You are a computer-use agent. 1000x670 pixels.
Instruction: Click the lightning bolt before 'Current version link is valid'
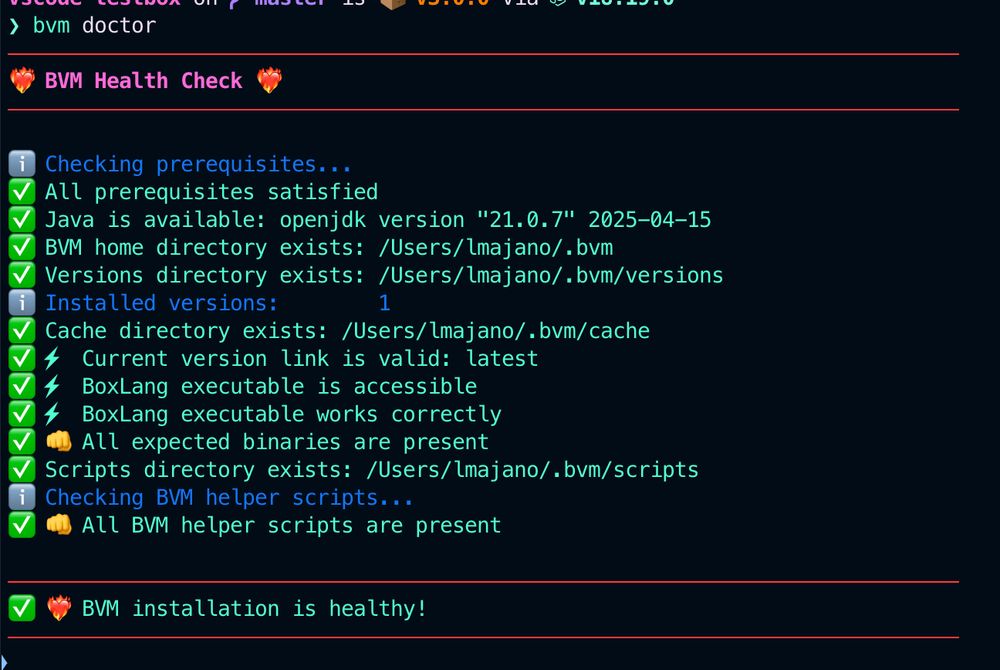point(52,358)
